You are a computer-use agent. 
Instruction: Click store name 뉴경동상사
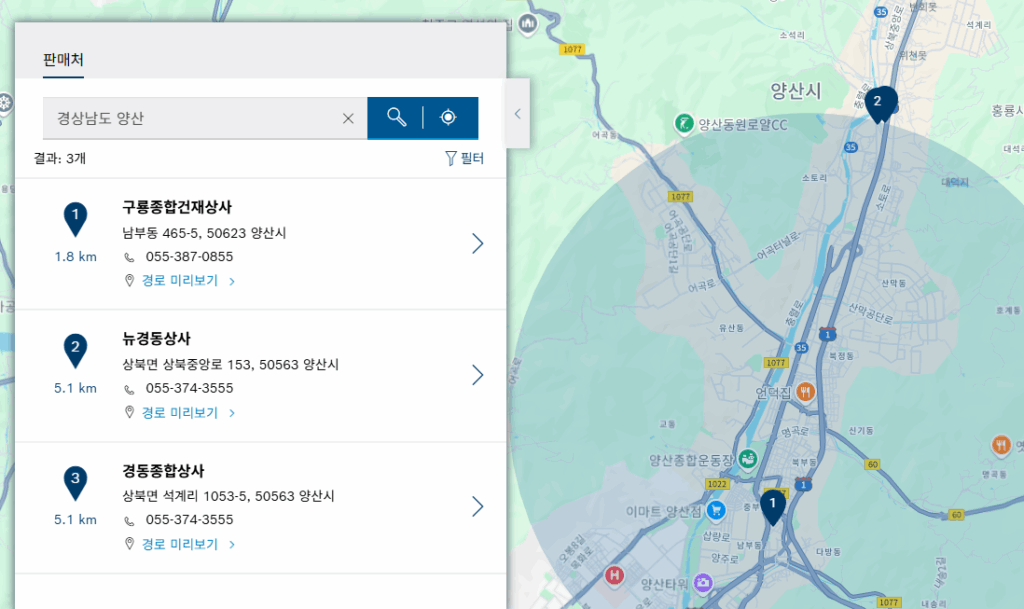pyautogui.click(x=156, y=339)
